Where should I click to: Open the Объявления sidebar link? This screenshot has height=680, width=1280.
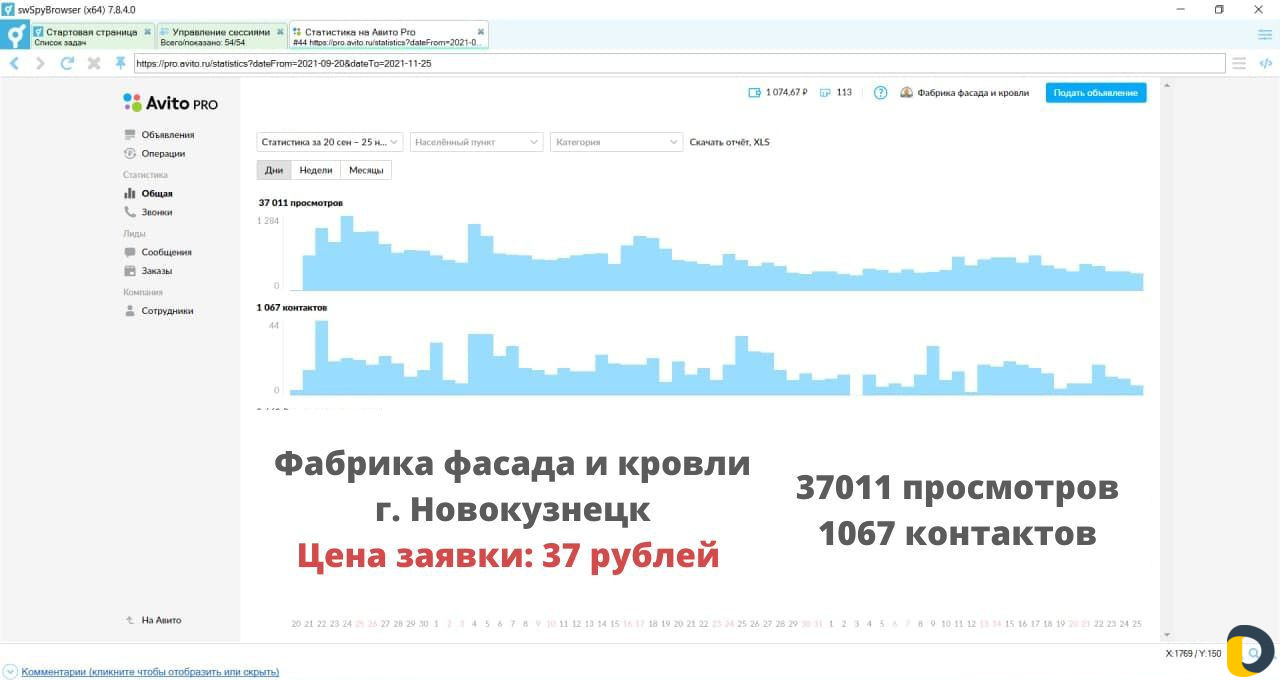coord(168,135)
